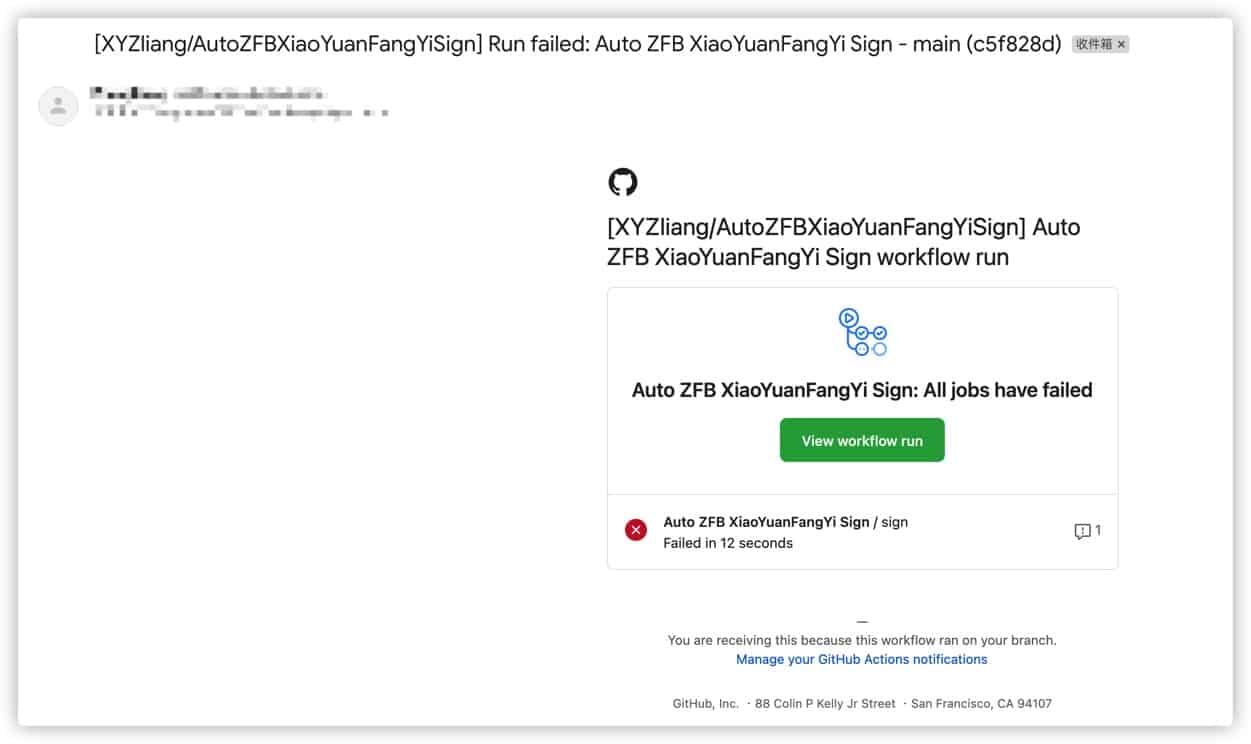Open the annotations comment icon
1251x744 pixels.
(x=1082, y=532)
